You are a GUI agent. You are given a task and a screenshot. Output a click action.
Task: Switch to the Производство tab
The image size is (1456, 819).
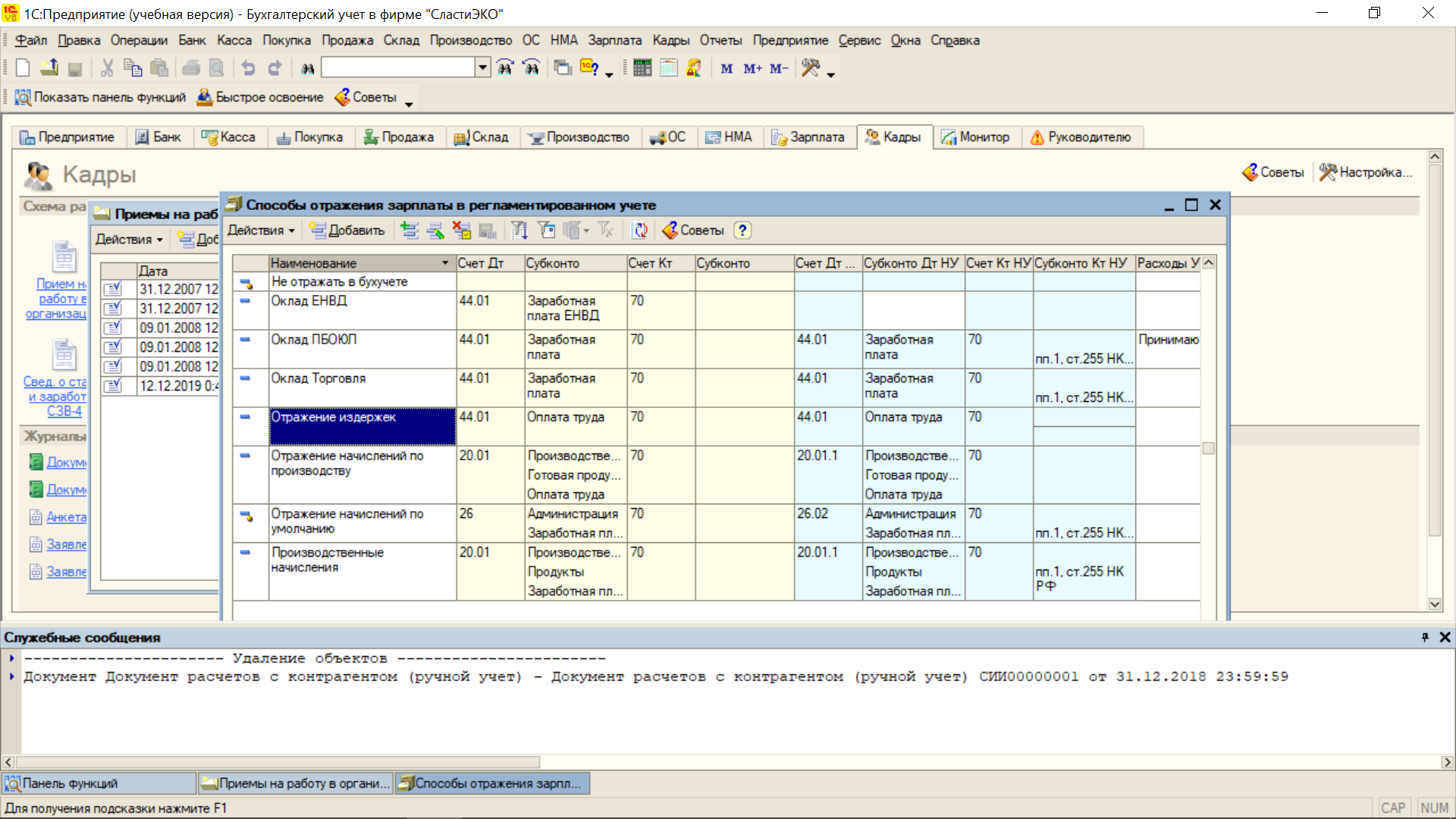coord(579,137)
